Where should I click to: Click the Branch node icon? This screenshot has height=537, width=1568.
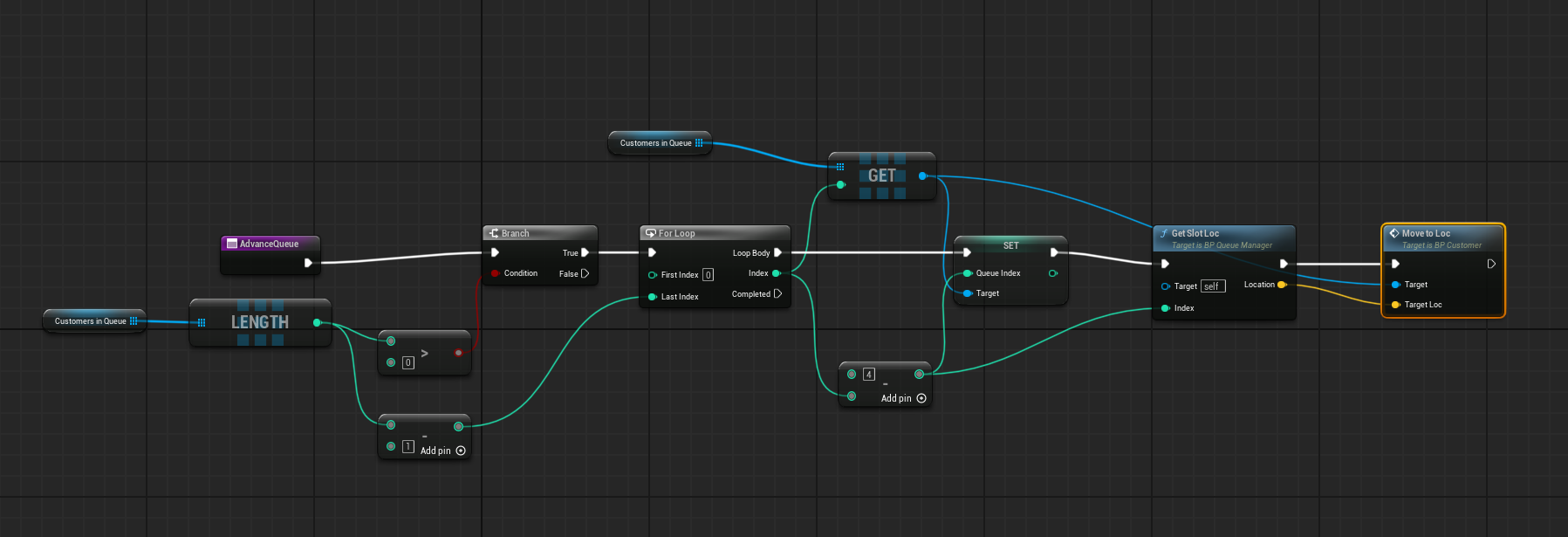pos(494,233)
